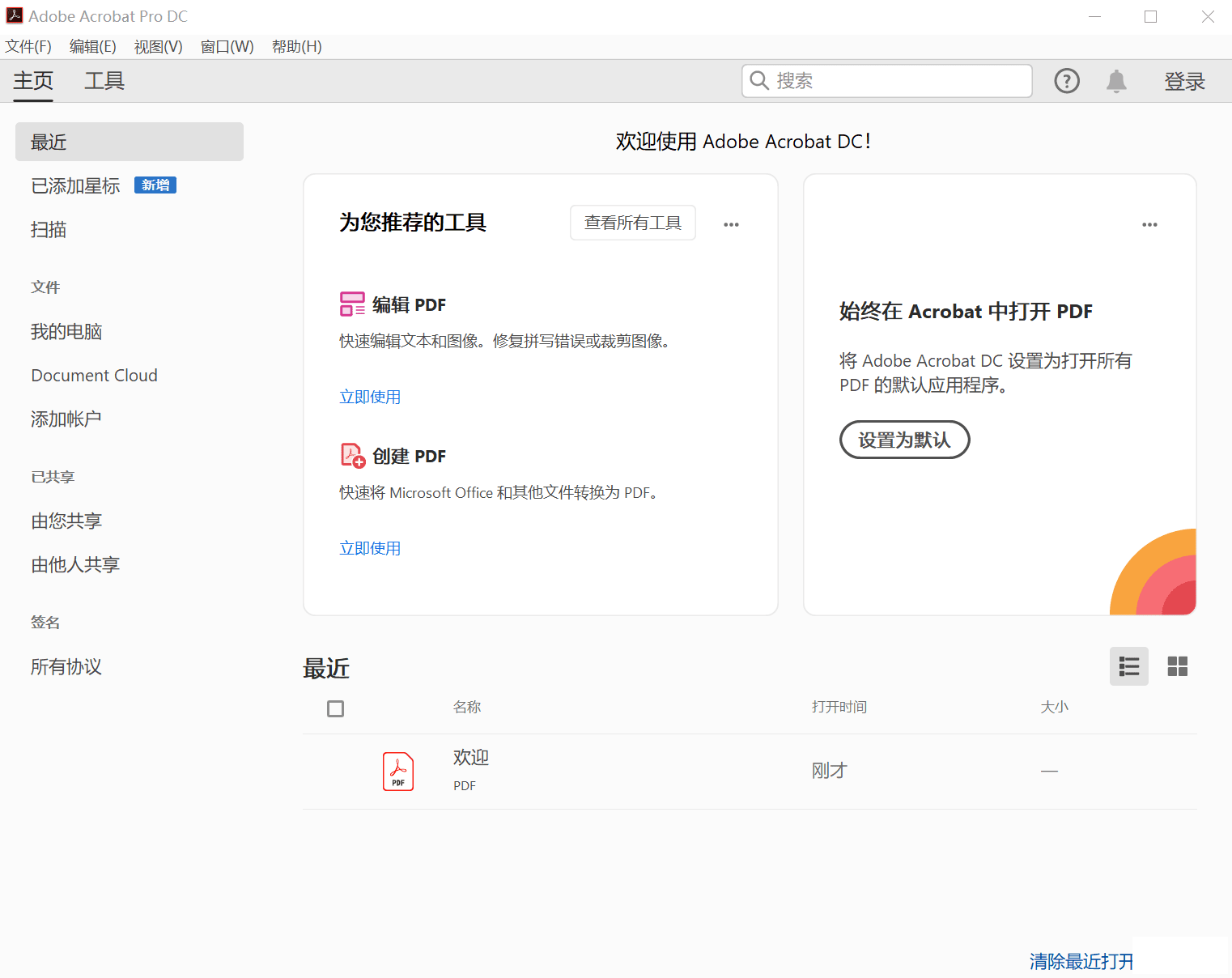
Task: Switch recent files to thumbnail grid view
Action: coord(1178,666)
